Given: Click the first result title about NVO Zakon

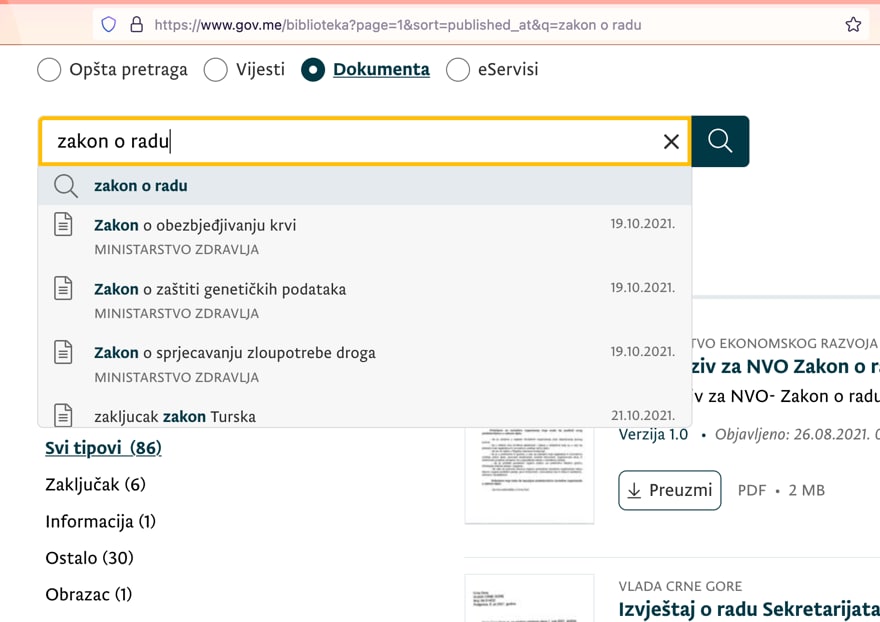Looking at the screenshot, I should (786, 367).
